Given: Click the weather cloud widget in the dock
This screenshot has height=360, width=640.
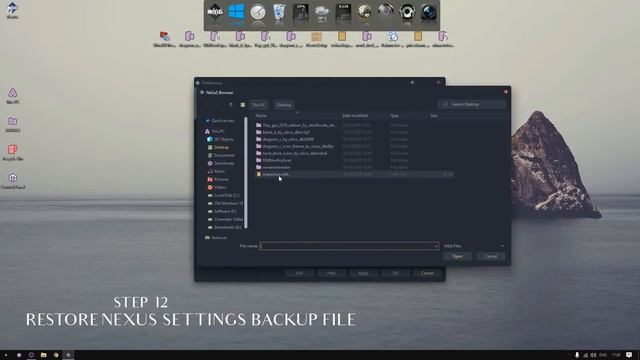Looking at the screenshot, I should [x=322, y=12].
